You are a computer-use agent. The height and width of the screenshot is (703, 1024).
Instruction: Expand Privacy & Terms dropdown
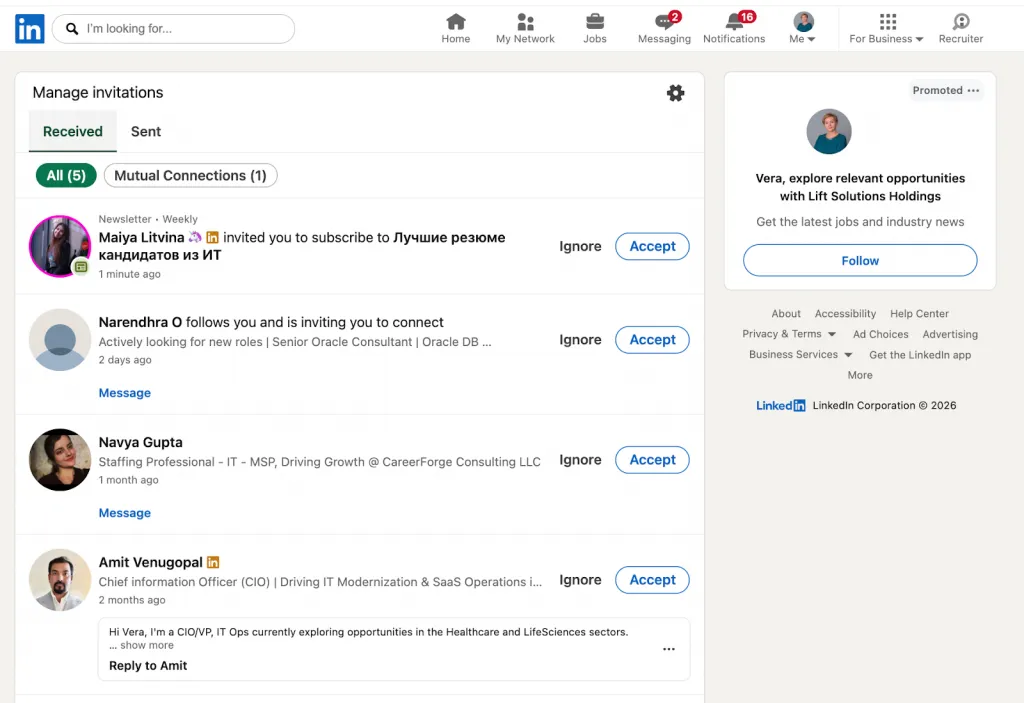coord(789,334)
